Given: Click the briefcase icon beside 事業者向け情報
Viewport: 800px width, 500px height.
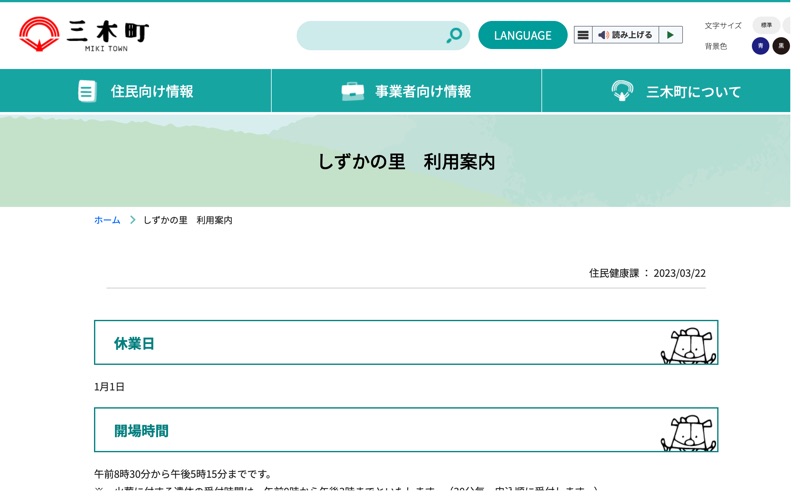Looking at the screenshot, I should (353, 91).
